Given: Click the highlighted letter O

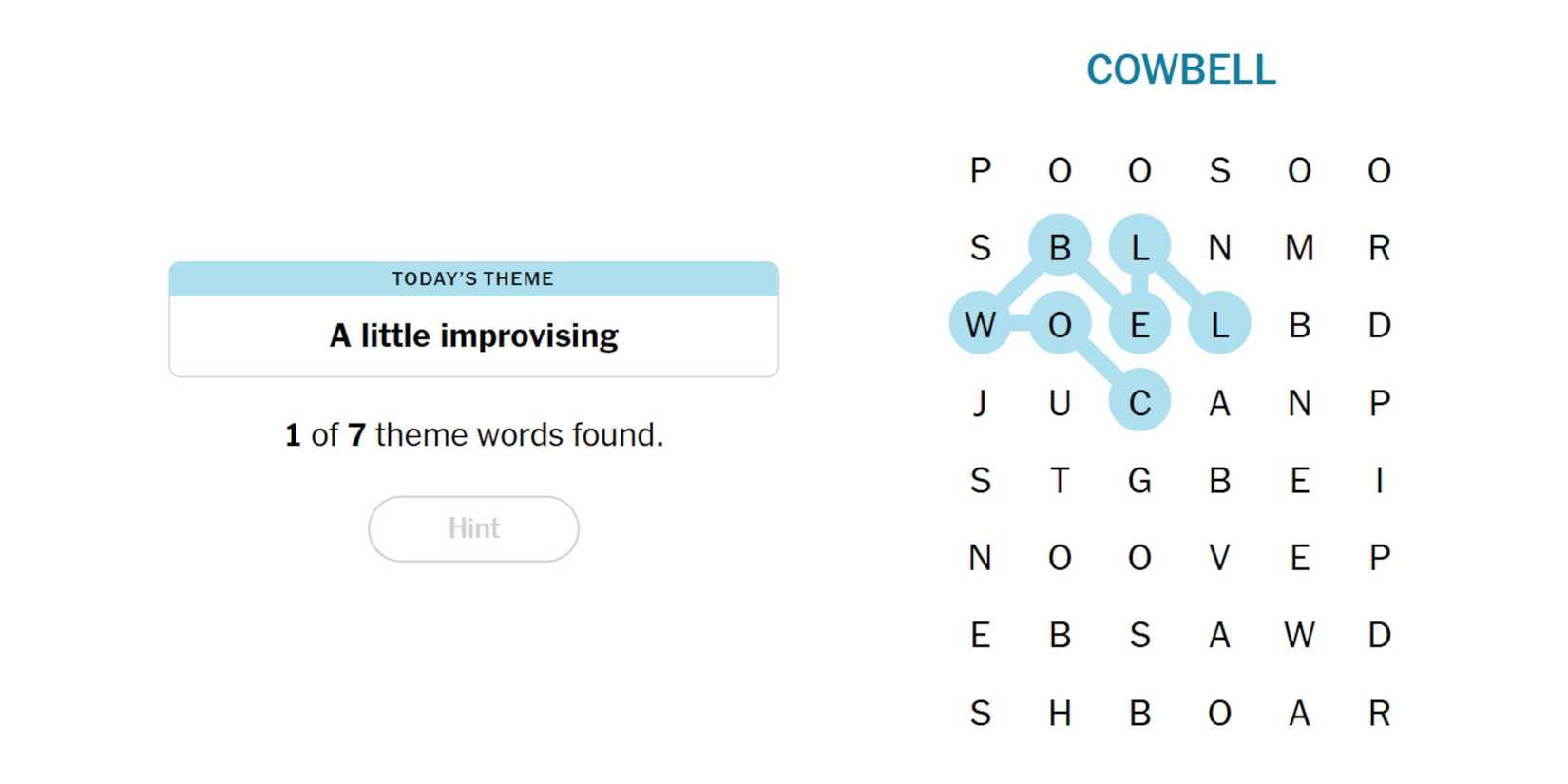Looking at the screenshot, I should (1060, 325).
